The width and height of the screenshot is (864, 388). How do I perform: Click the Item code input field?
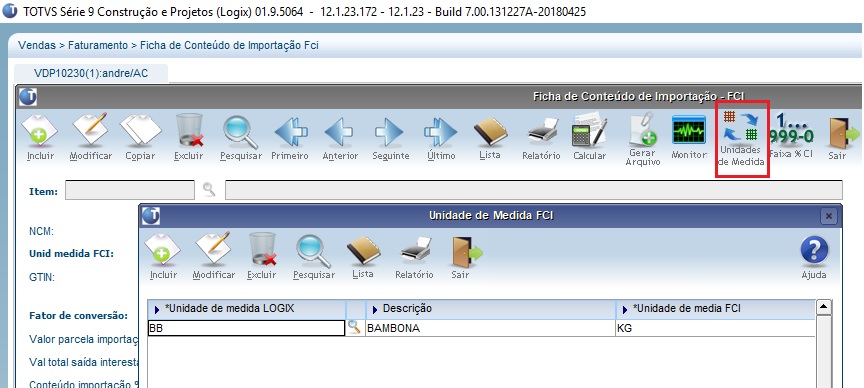coord(129,190)
